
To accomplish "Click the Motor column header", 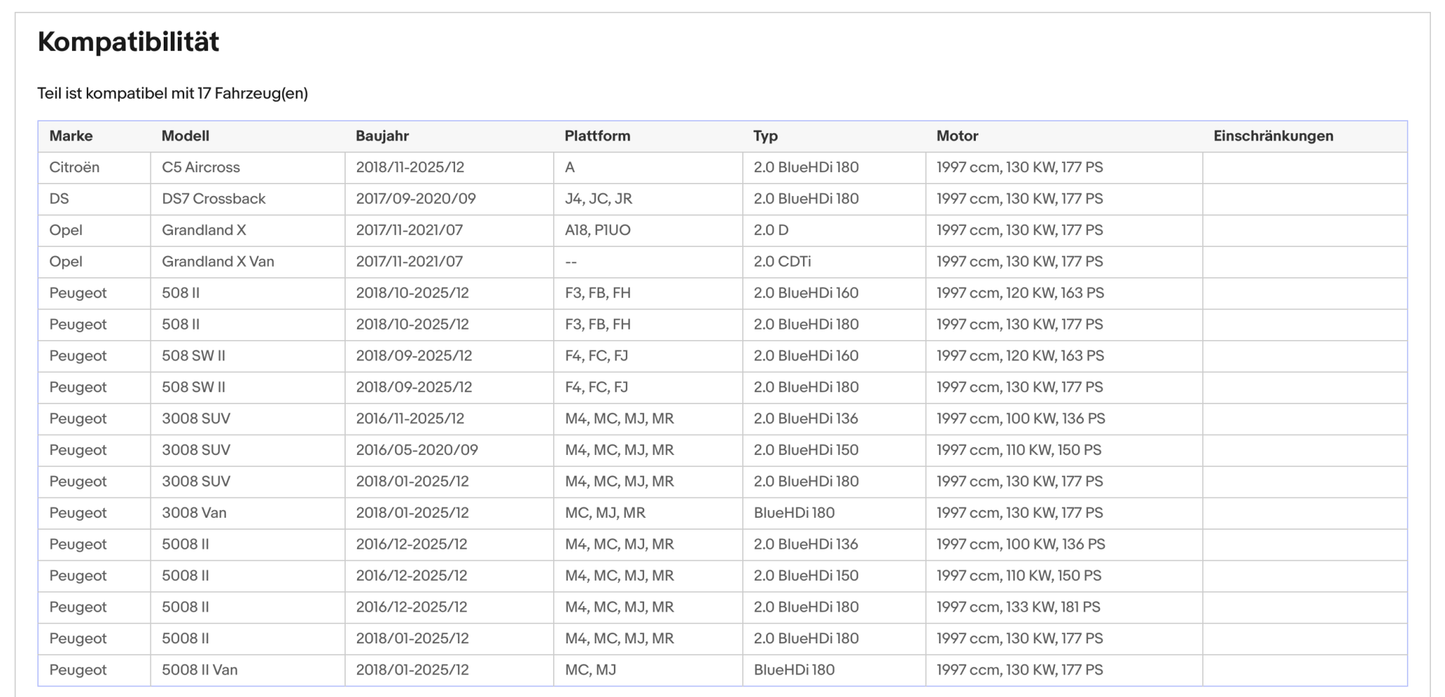I will pyautogui.click(x=957, y=136).
